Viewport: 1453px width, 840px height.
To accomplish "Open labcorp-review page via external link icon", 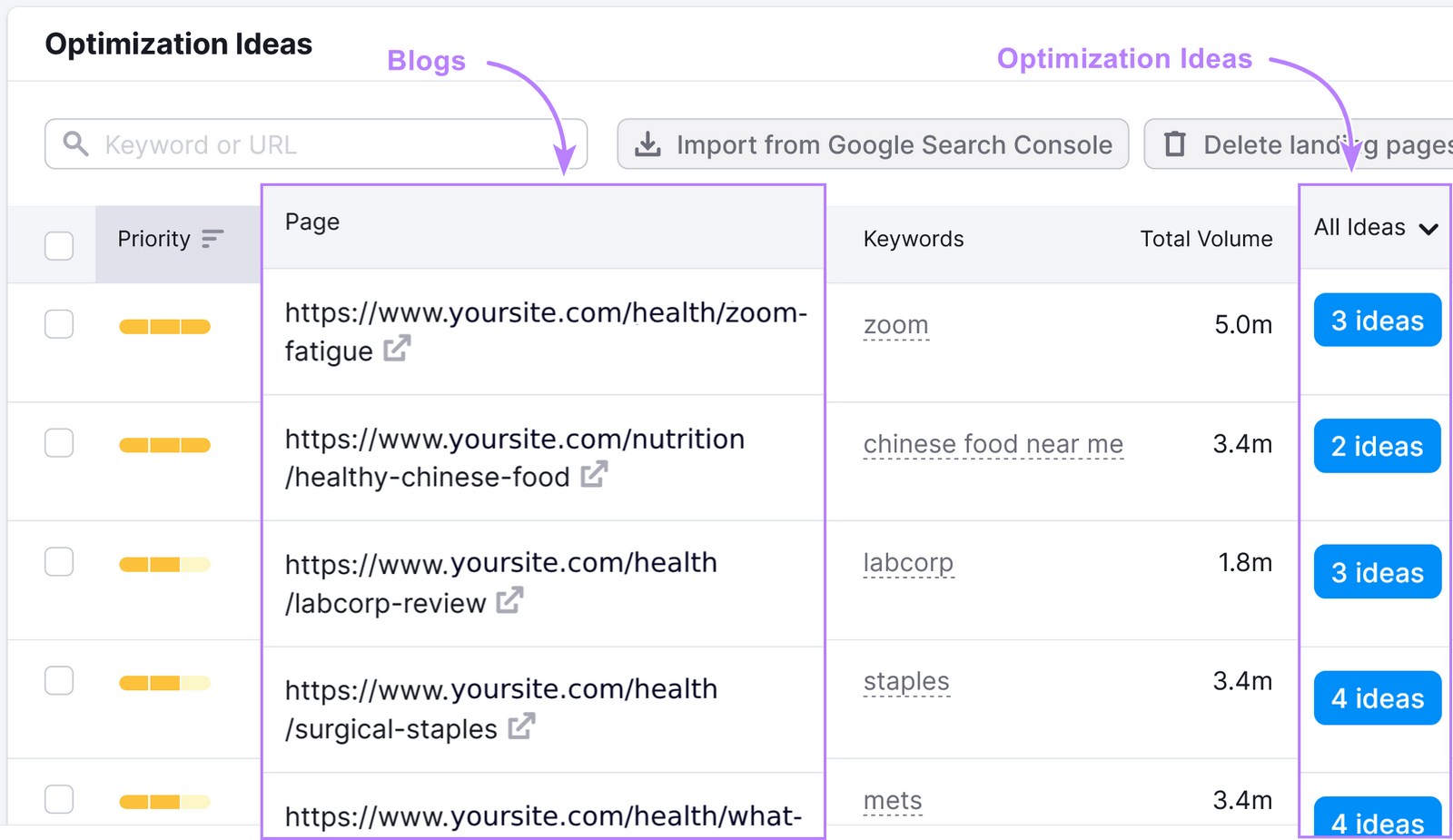I will pos(511,599).
